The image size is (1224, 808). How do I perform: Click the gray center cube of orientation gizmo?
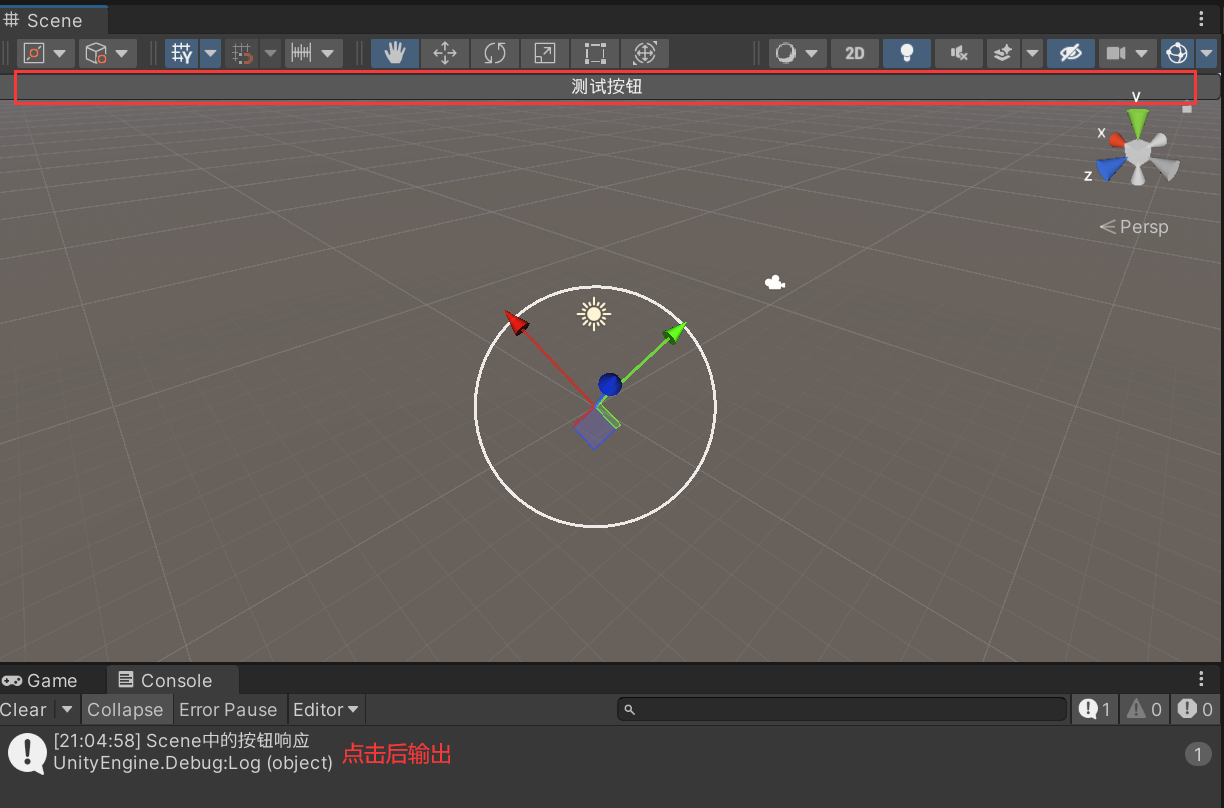[1138, 151]
